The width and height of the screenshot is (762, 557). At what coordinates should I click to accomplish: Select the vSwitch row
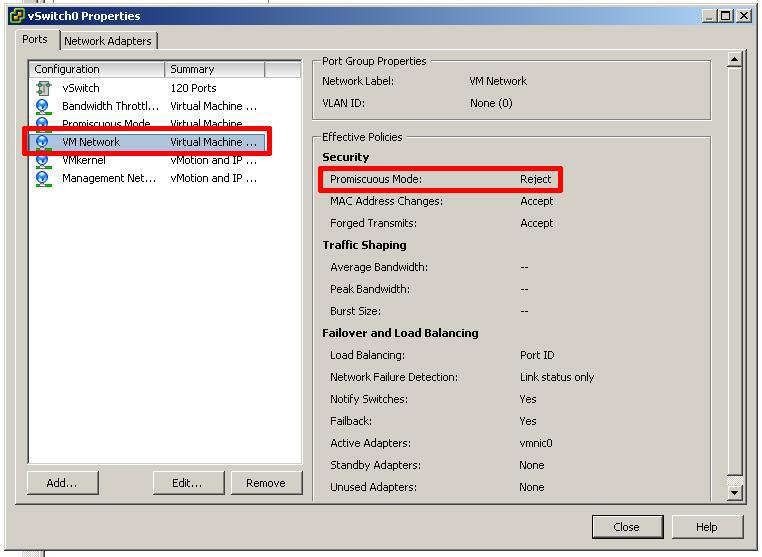click(148, 88)
